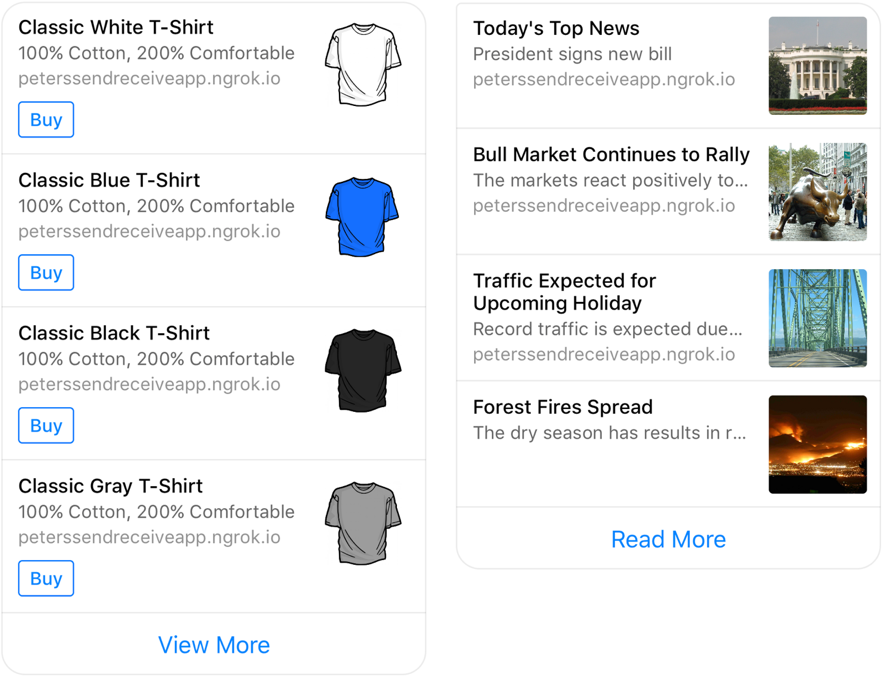Open Today's Top News headline
886x681 pixels.
click(x=556, y=28)
